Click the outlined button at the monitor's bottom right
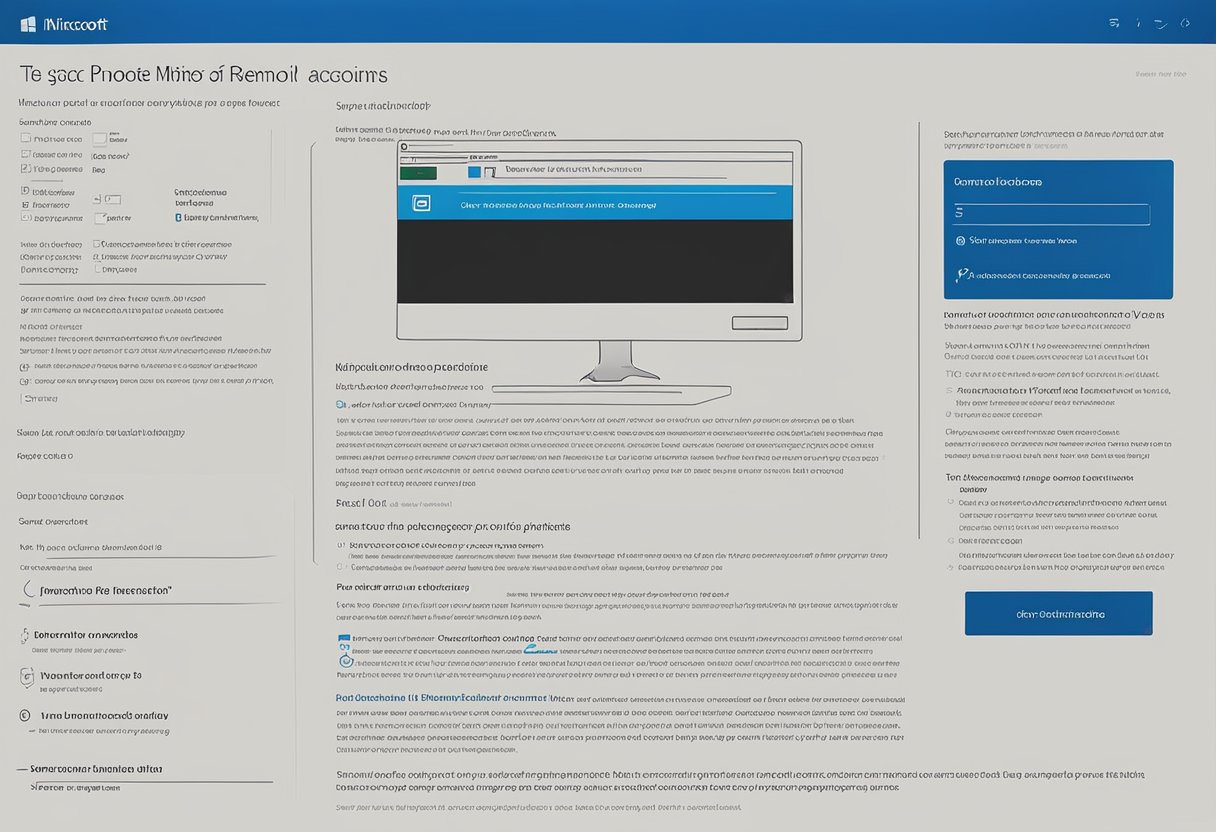The image size is (1216, 832). coord(759,323)
